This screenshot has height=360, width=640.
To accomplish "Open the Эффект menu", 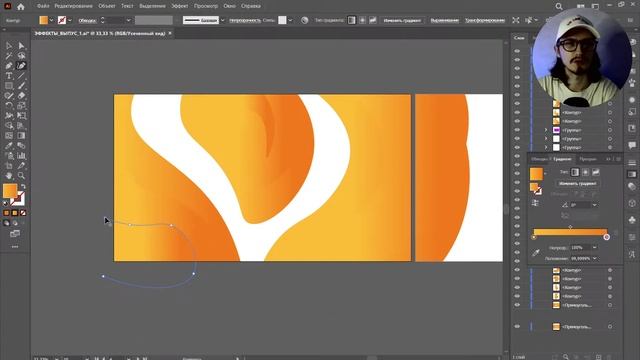I will click(x=180, y=6).
